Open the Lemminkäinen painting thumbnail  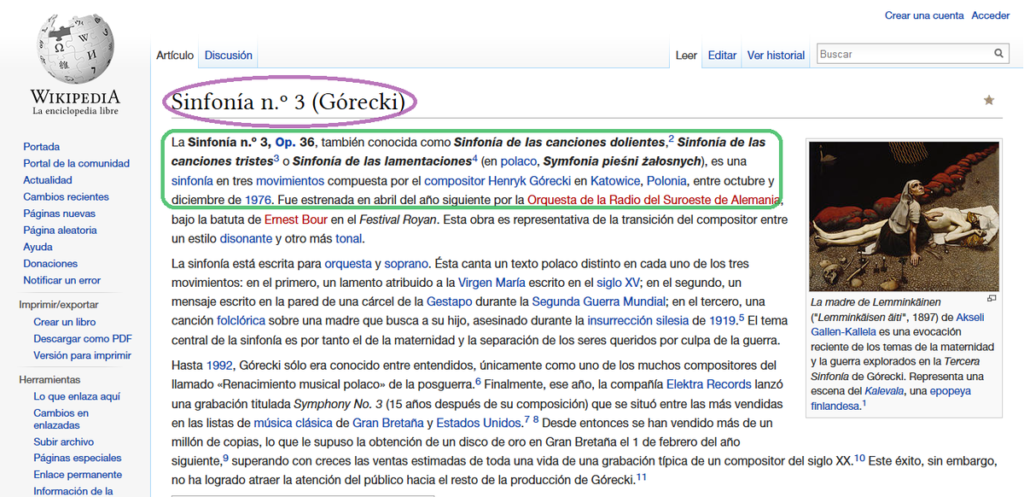click(x=903, y=212)
